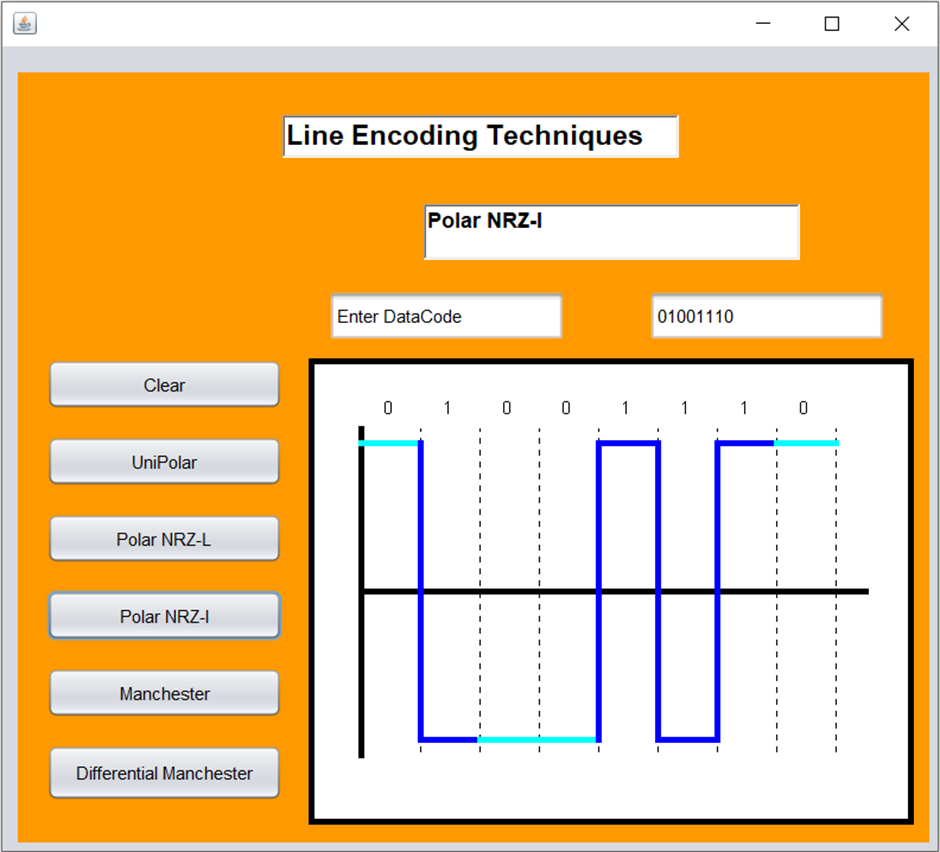
Task: Click the Enter DataCode input field
Action: (445, 315)
